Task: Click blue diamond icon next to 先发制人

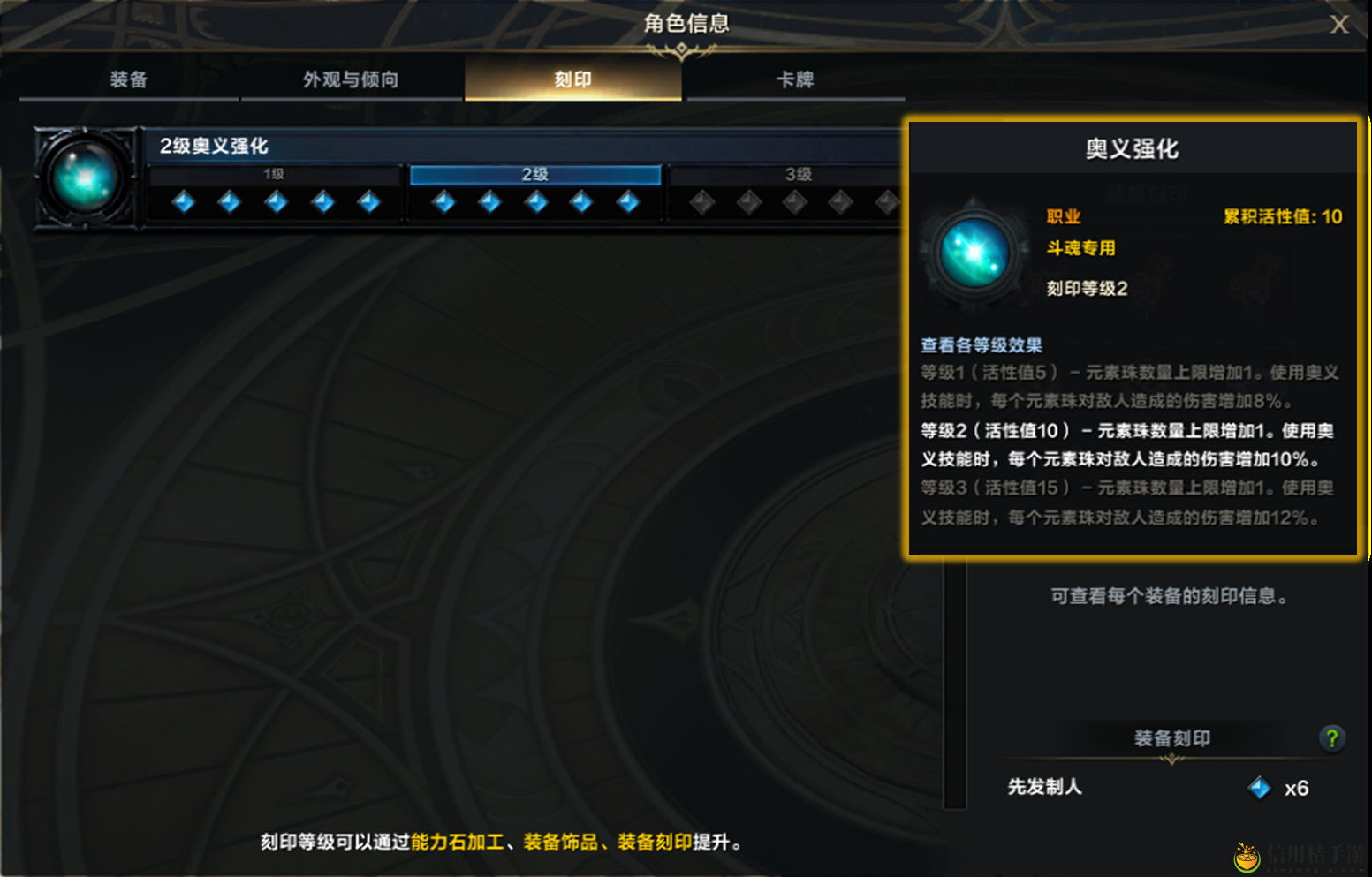Action: [1259, 788]
